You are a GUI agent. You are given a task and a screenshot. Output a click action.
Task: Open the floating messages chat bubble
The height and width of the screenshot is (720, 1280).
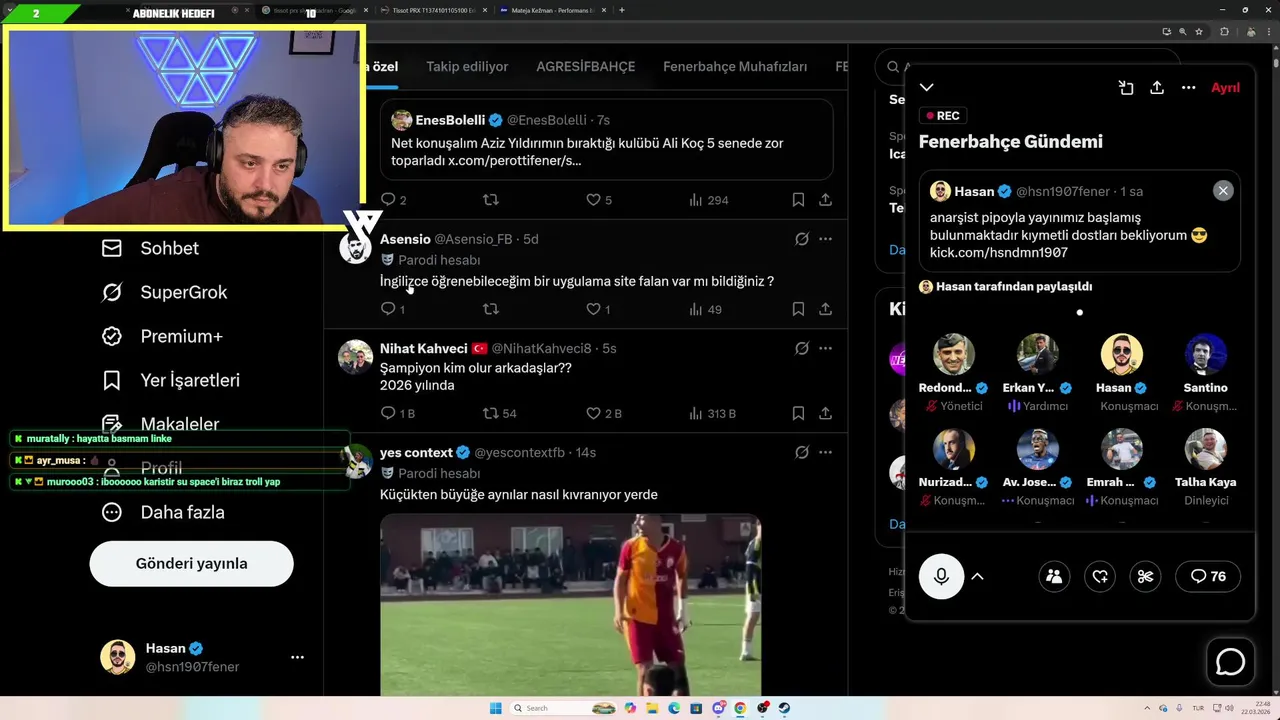pyautogui.click(x=1230, y=661)
